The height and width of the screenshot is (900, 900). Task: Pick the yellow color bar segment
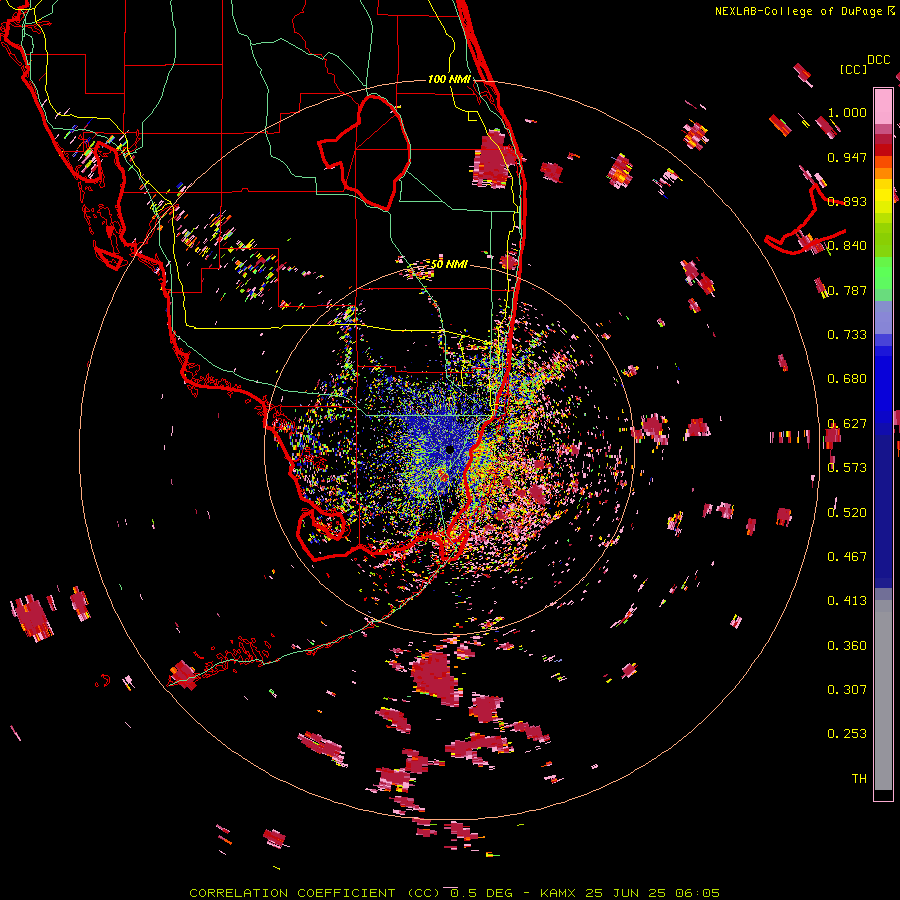click(x=883, y=197)
